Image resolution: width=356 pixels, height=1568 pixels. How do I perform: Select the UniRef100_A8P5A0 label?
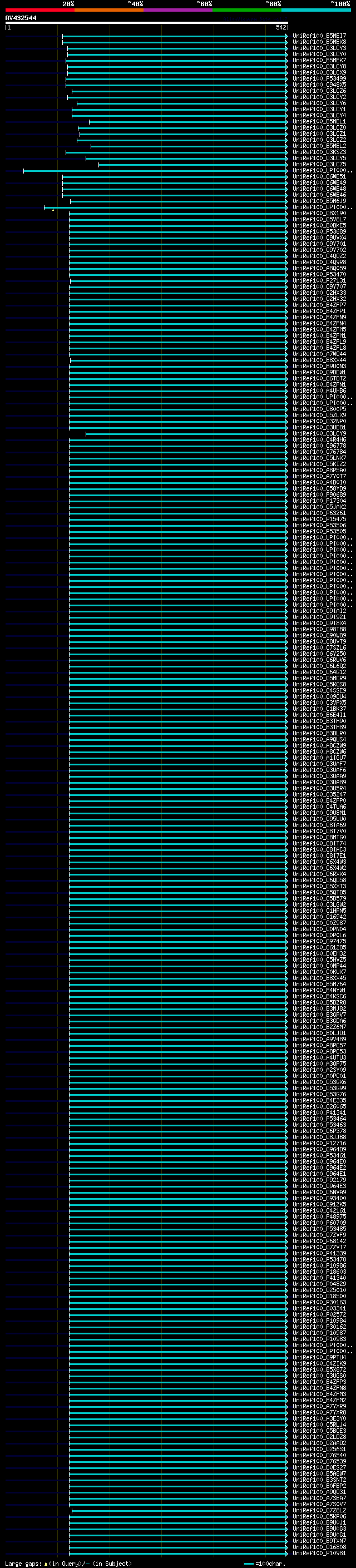click(x=319, y=470)
